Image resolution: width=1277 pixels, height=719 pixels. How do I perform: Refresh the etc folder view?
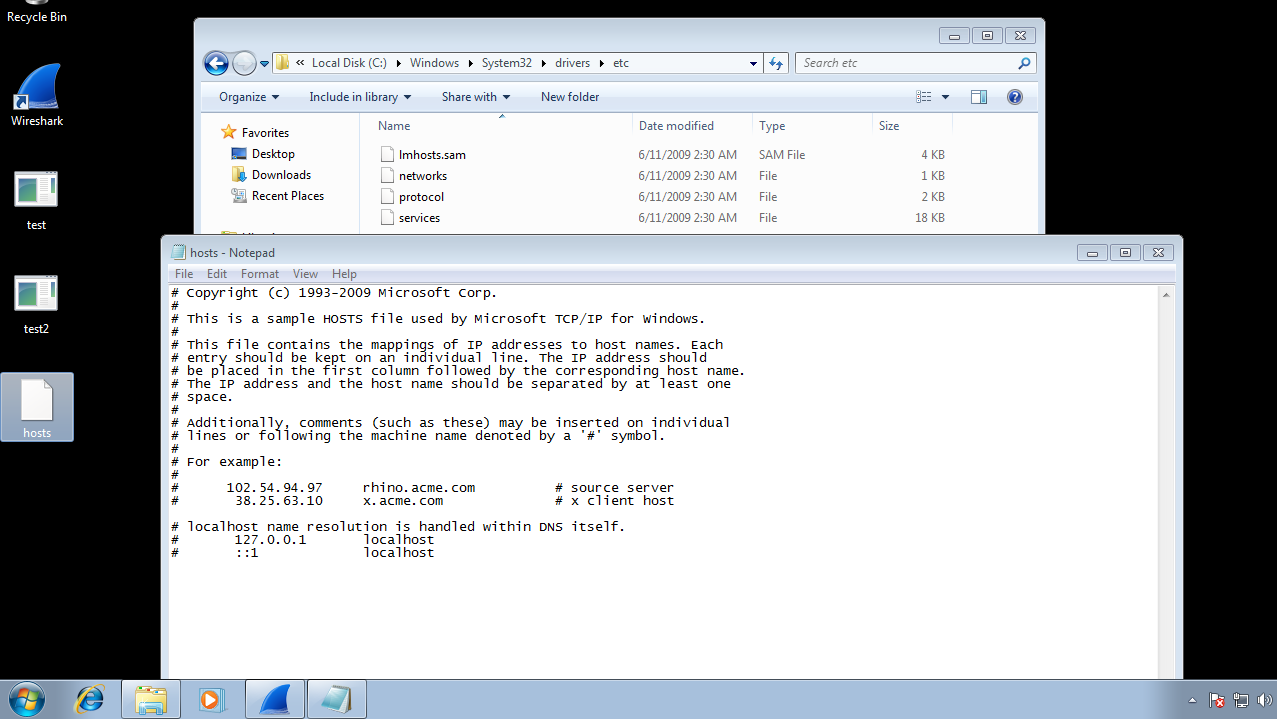(x=776, y=63)
